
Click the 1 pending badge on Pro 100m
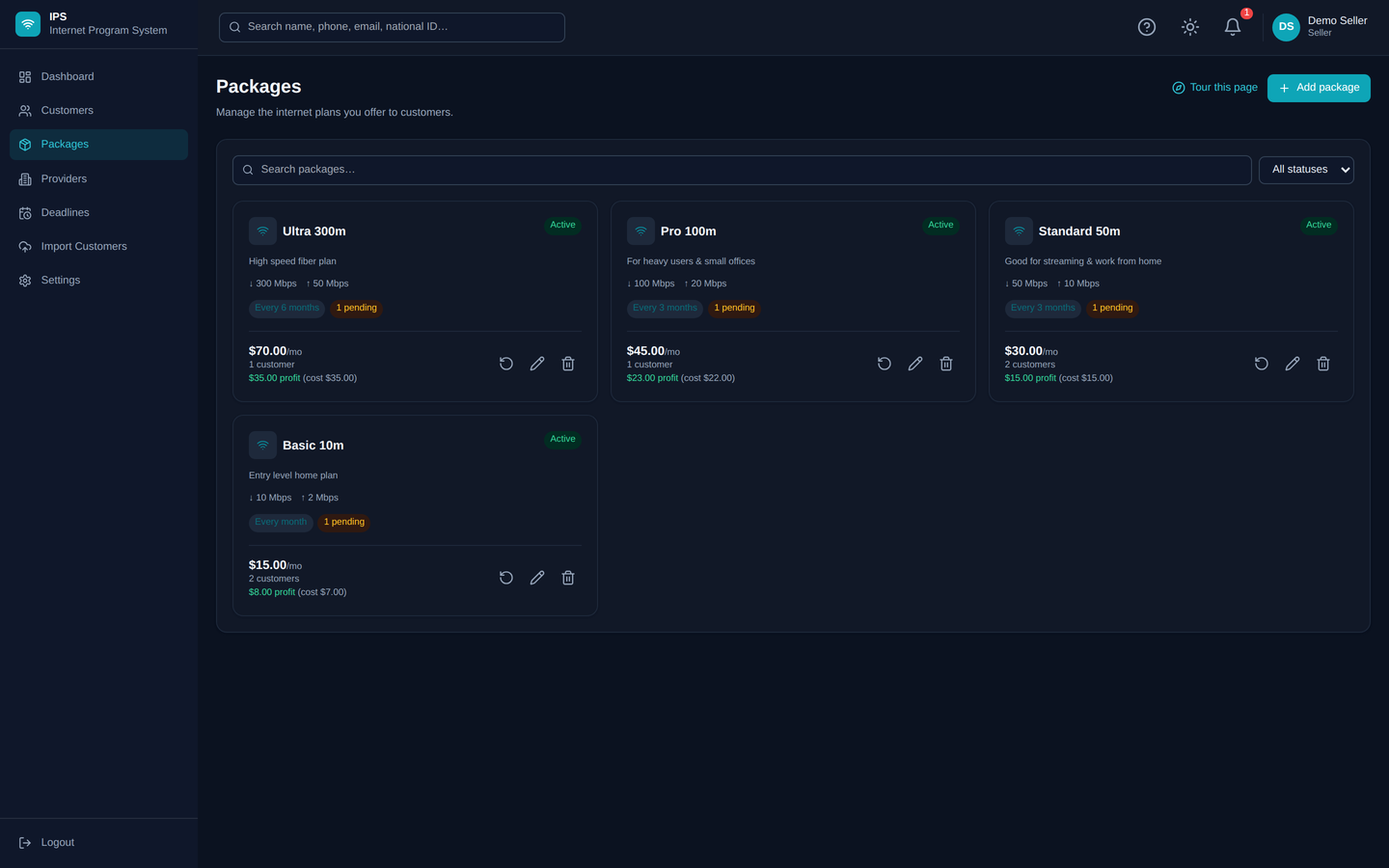735,309
